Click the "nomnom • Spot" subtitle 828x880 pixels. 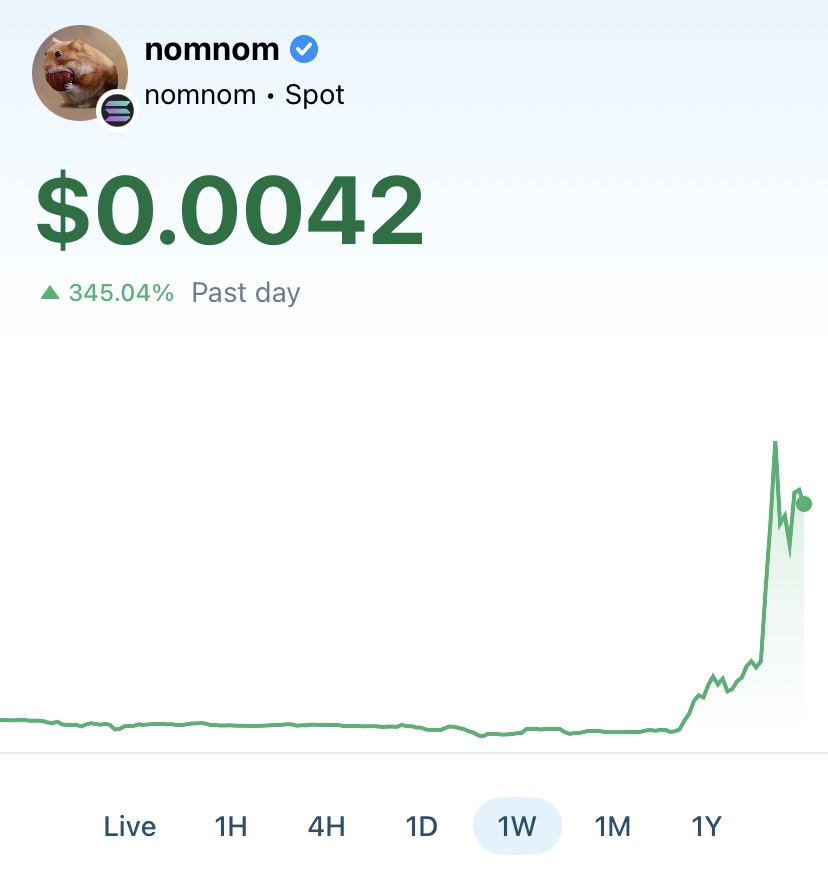pyautogui.click(x=244, y=95)
